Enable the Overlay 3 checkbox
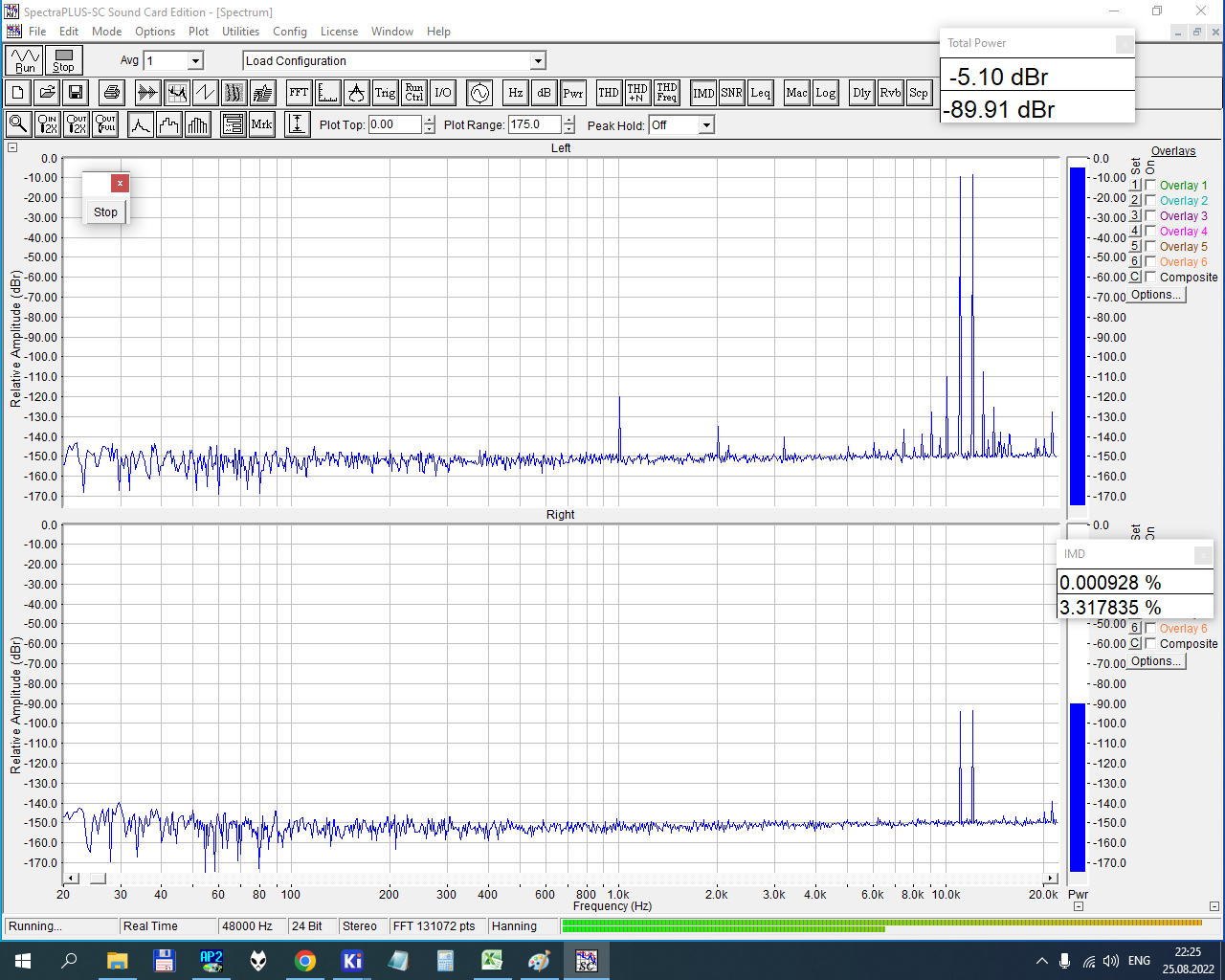Screen dimensions: 1225x980 click(1150, 216)
